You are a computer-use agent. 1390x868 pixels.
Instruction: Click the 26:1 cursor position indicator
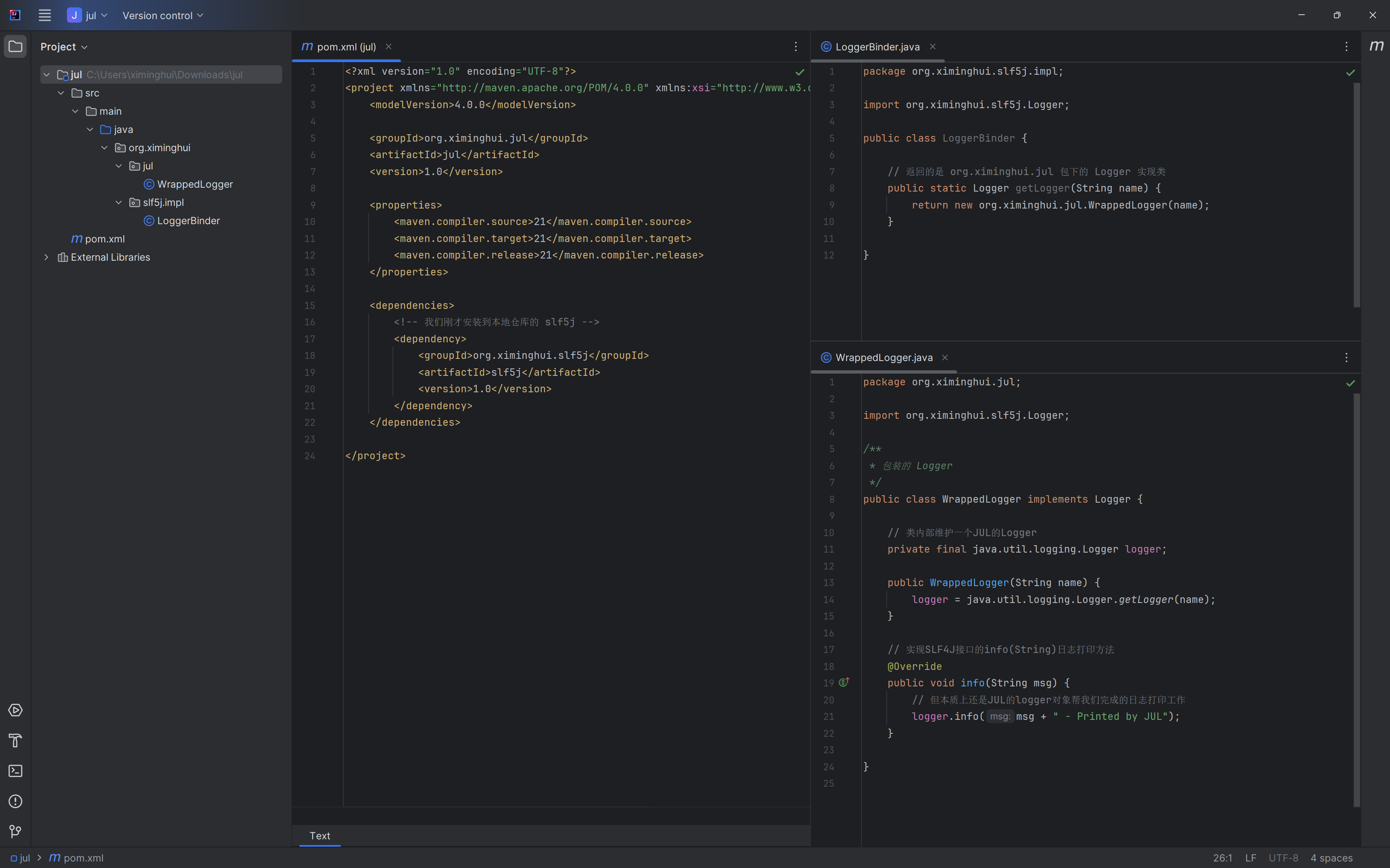pos(1222,858)
